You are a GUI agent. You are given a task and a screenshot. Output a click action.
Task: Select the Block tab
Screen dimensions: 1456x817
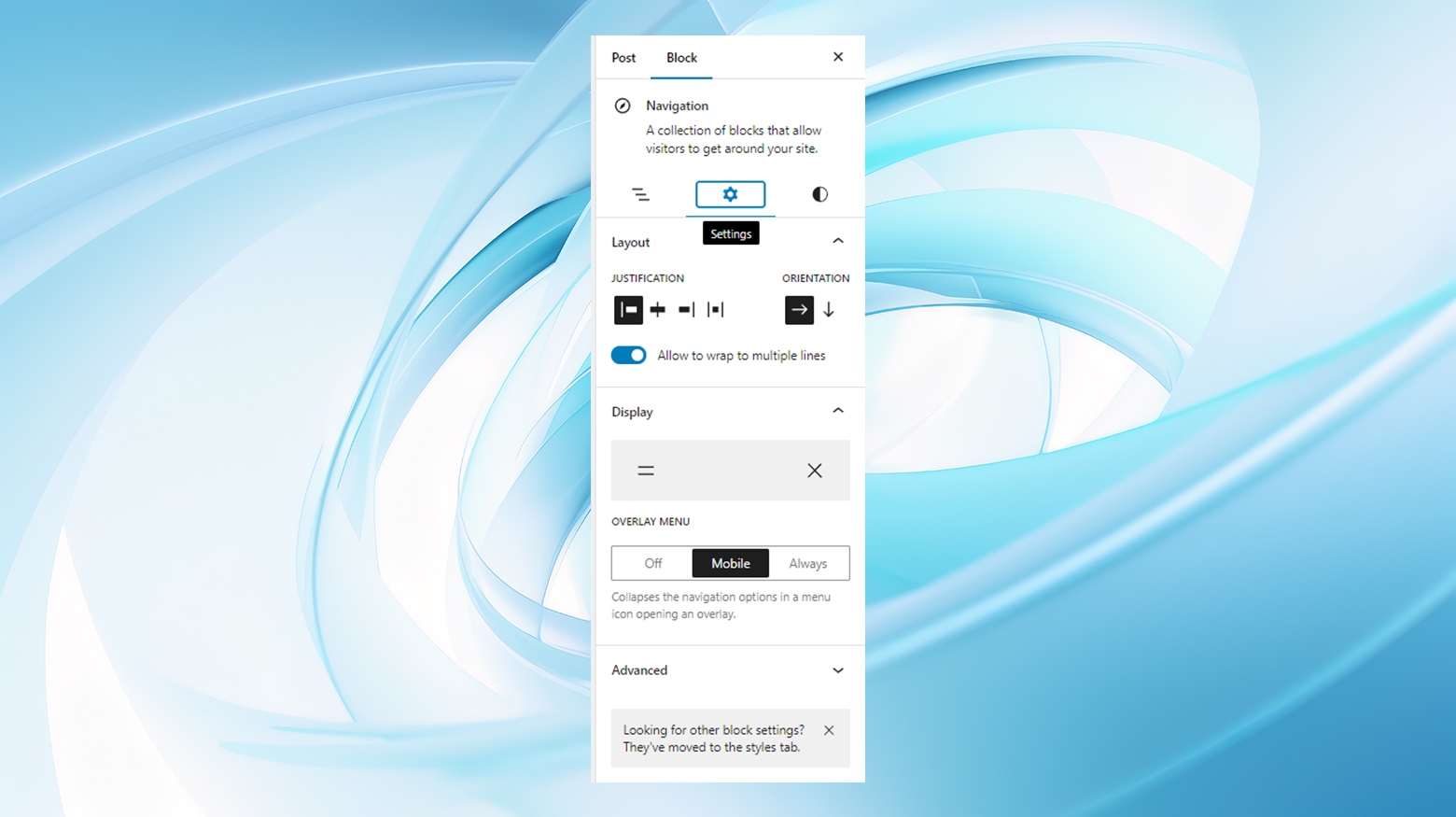681,57
